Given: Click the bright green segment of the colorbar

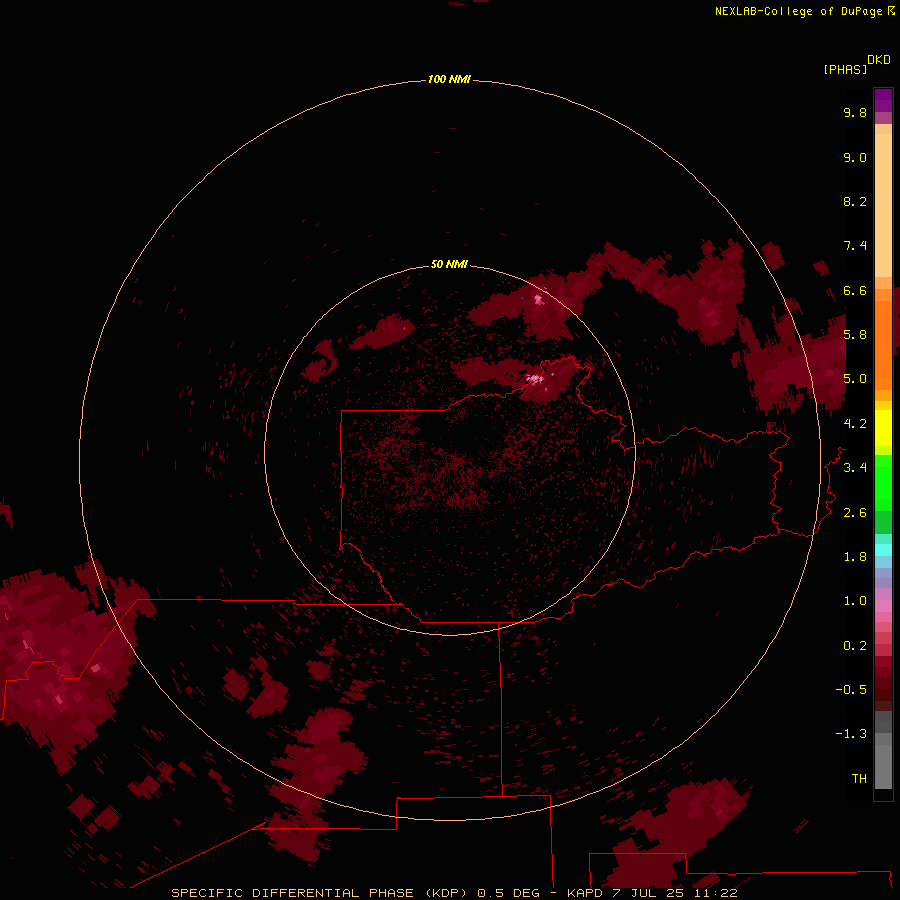Looking at the screenshot, I should [883, 482].
